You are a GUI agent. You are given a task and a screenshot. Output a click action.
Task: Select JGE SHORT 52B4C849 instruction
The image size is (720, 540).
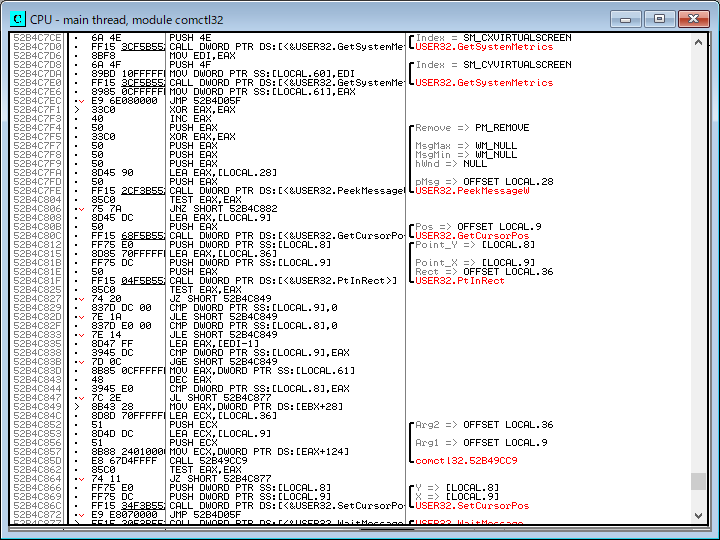(x=223, y=362)
